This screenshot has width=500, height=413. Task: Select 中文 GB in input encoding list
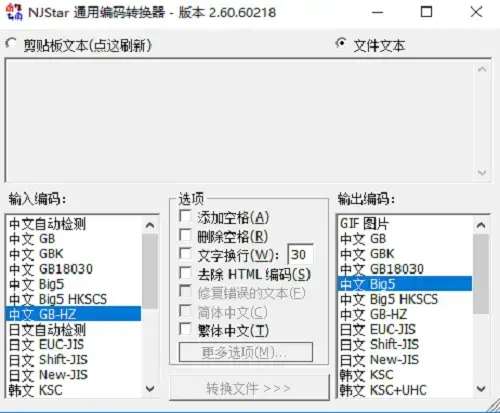pos(74,239)
